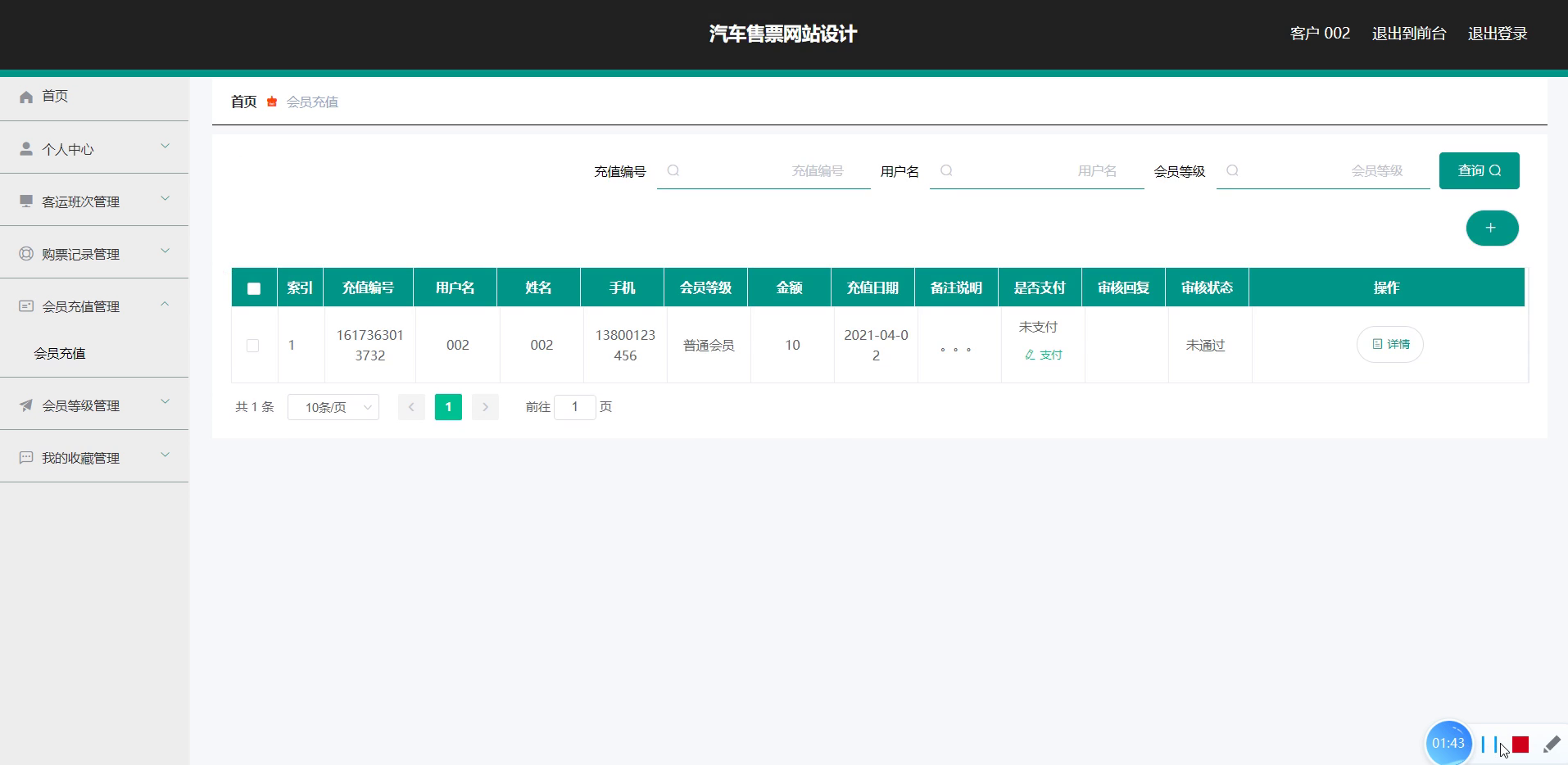The height and width of the screenshot is (765, 1568).
Task: Expand the 客运班次管理 chevron
Action: click(x=165, y=199)
